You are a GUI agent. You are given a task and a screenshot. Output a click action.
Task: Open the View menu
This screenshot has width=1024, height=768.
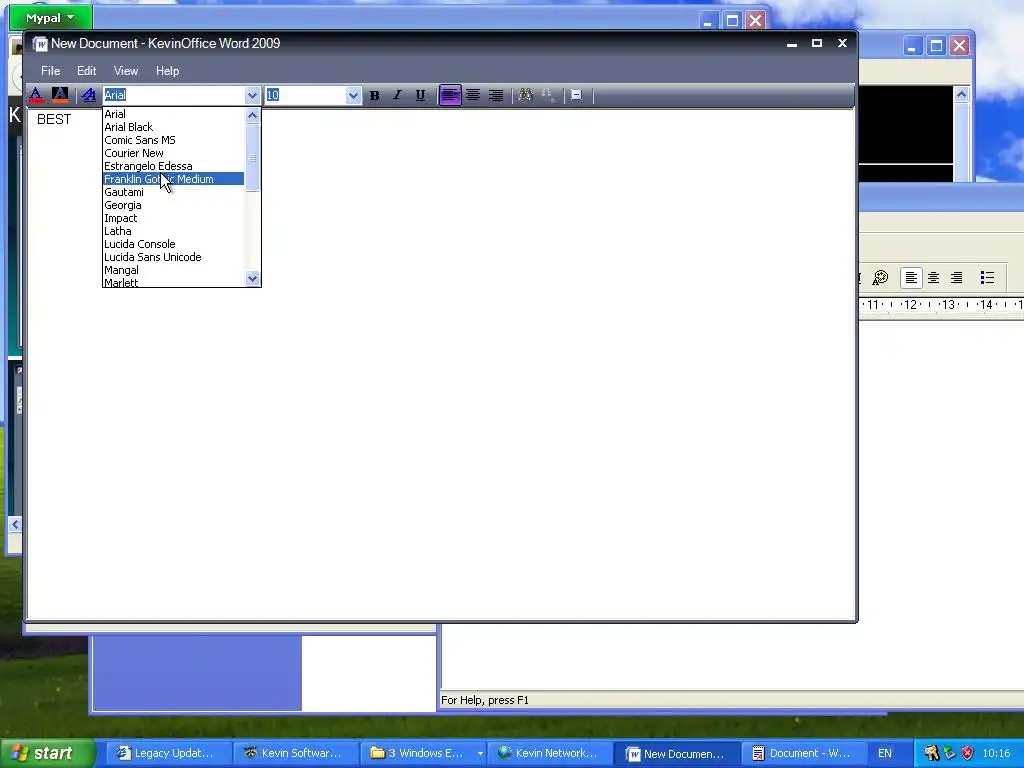(125, 71)
